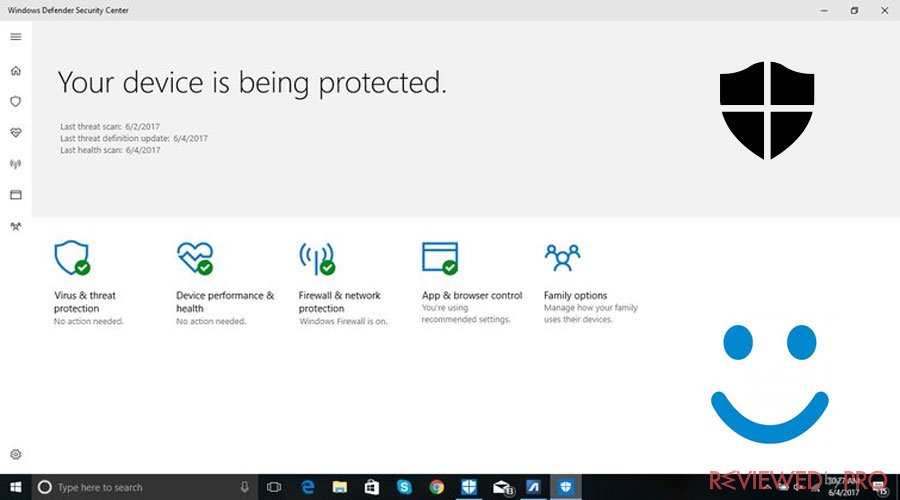Open the blue A-logo taskbar app

point(534,487)
